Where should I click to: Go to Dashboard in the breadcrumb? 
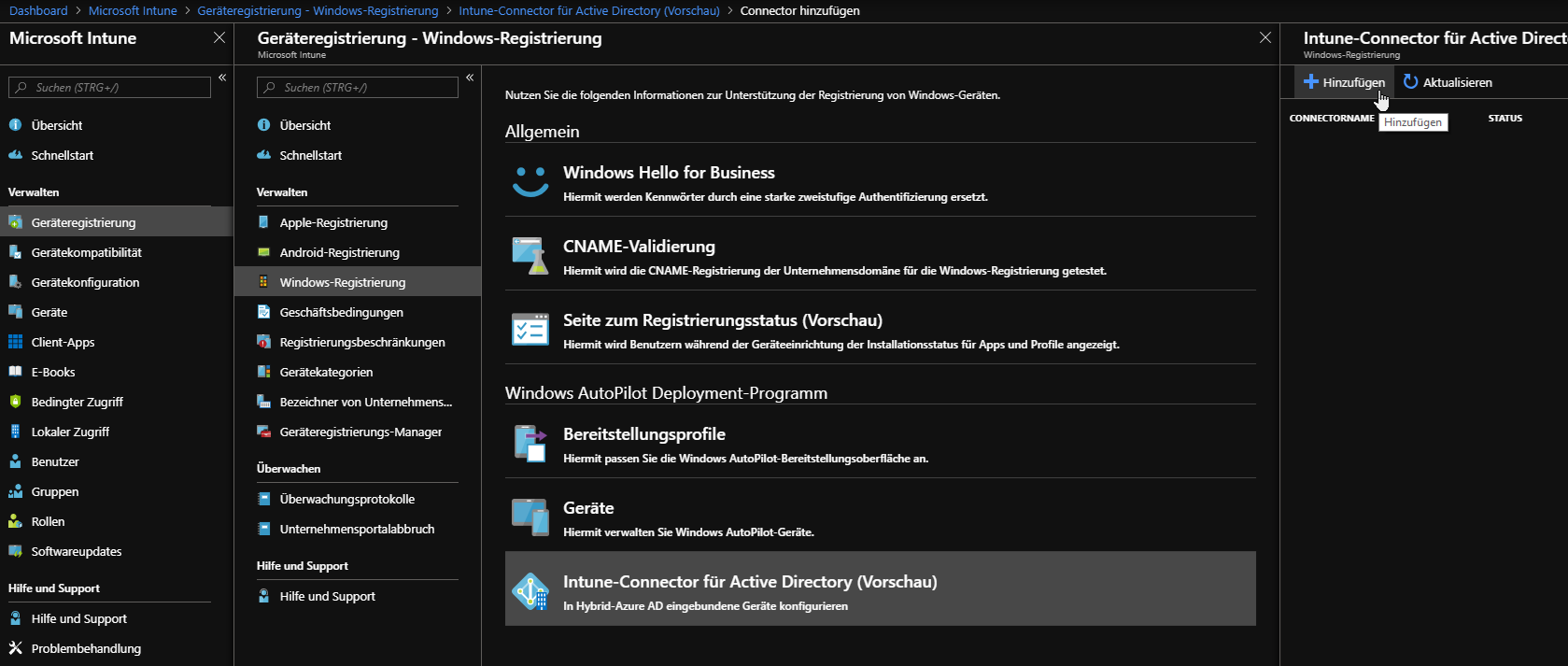click(x=38, y=10)
